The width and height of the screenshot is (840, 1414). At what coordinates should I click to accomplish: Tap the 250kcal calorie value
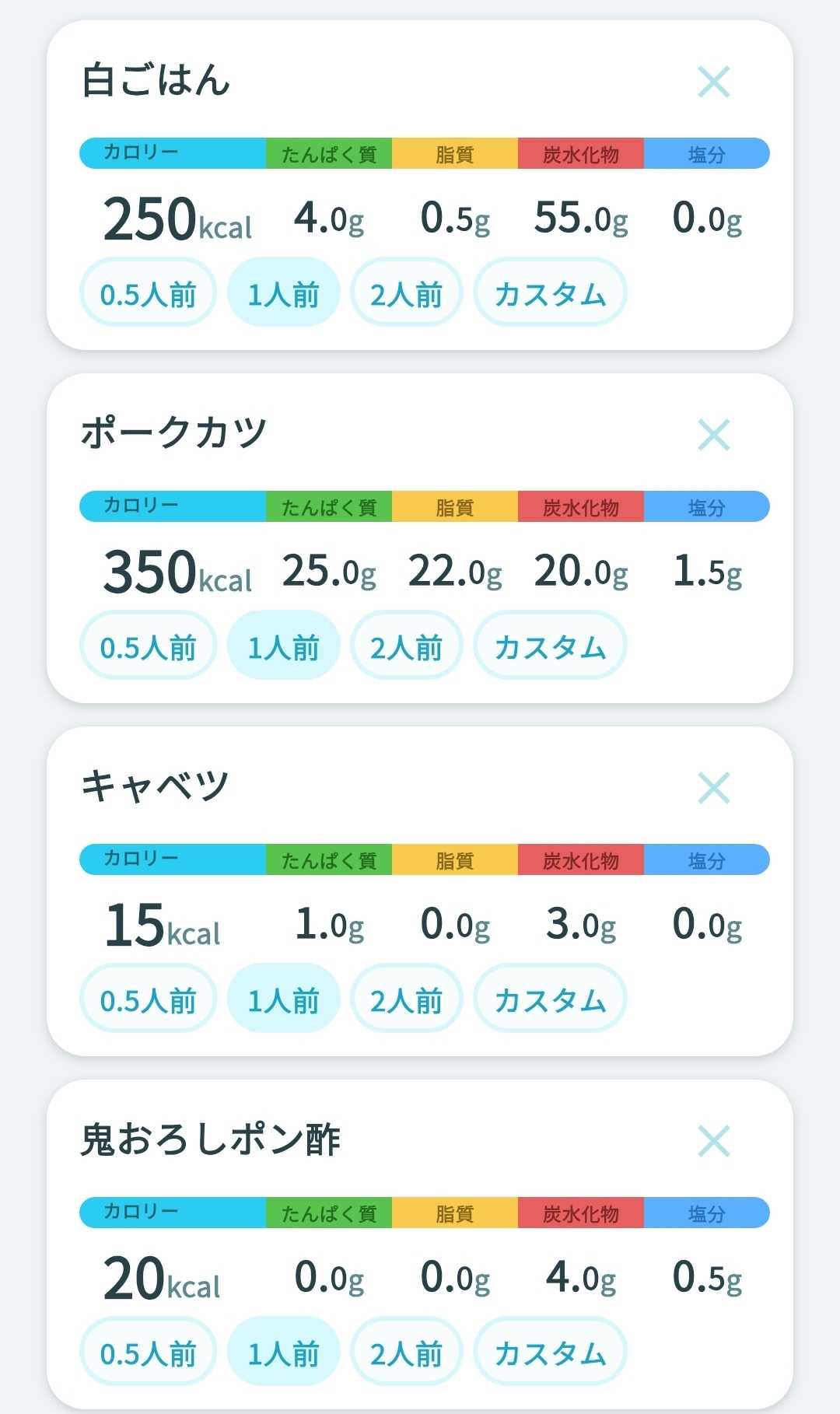(x=177, y=219)
